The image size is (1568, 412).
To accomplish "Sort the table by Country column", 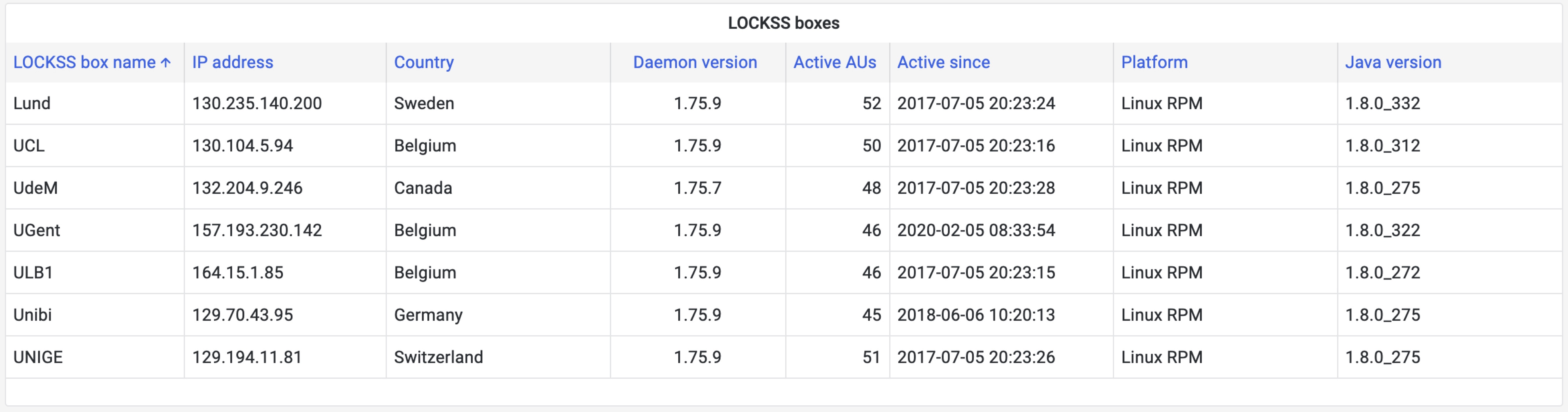I will 424,62.
